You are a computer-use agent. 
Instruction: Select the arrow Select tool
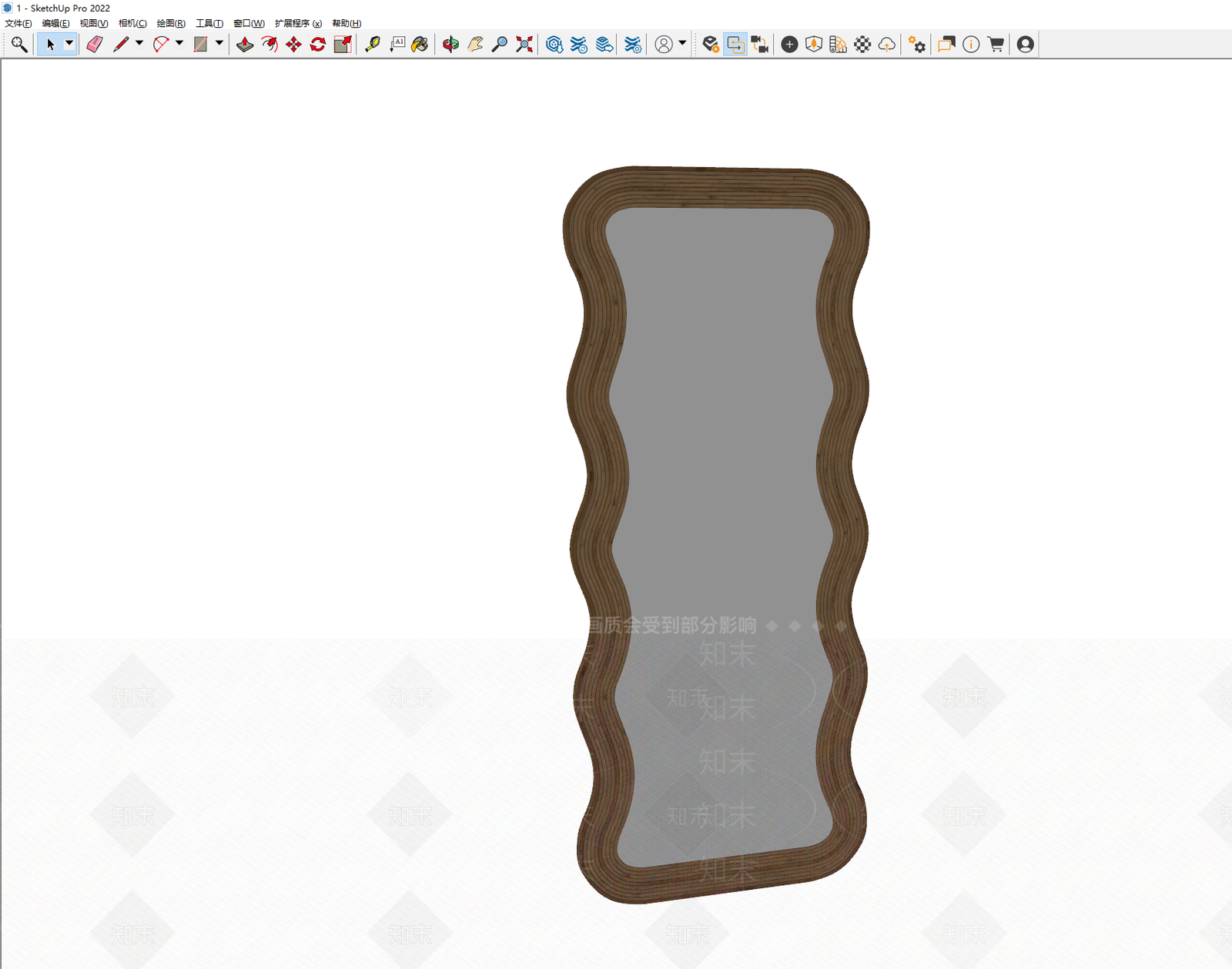50,45
